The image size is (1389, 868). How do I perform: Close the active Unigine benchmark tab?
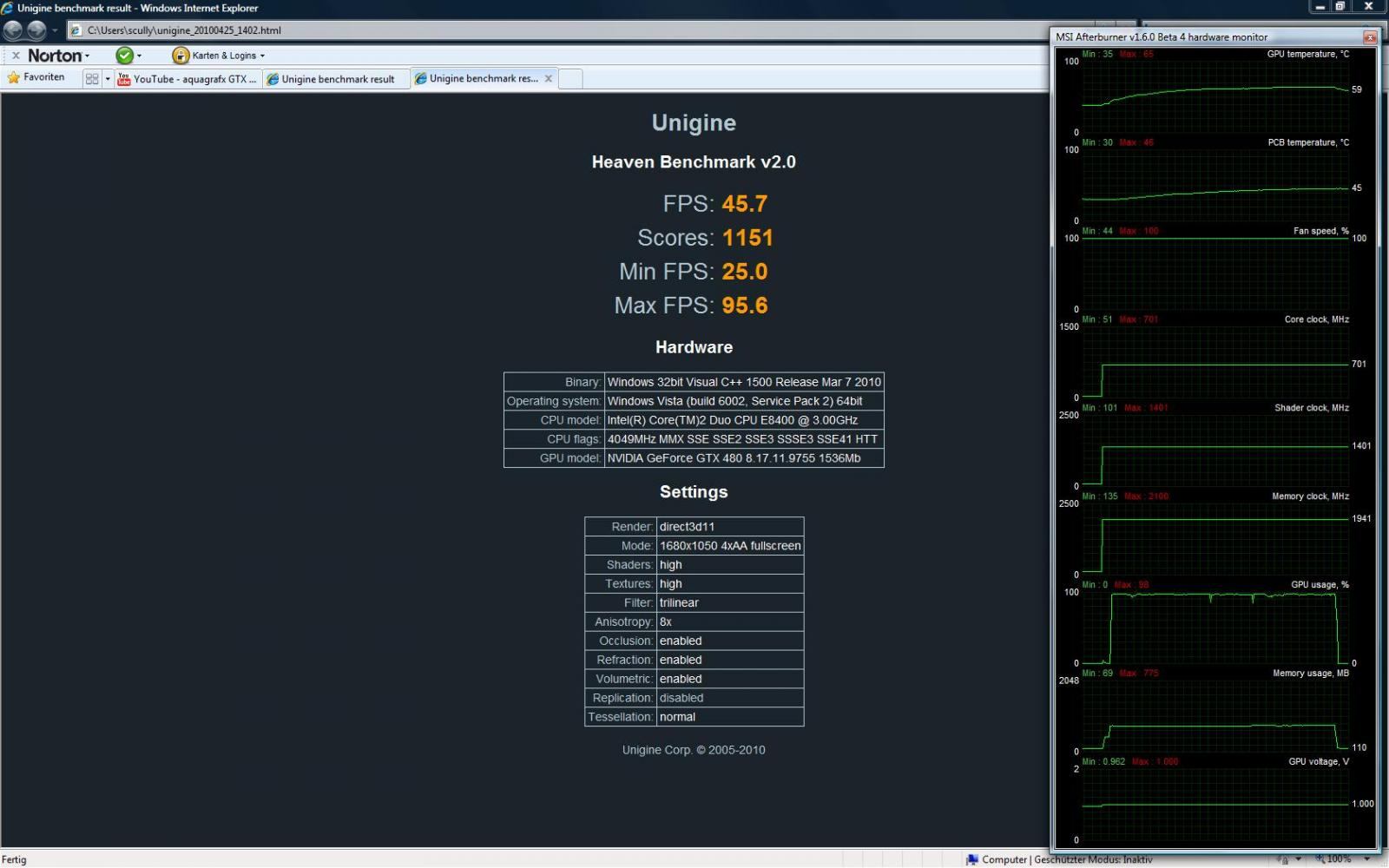548,78
